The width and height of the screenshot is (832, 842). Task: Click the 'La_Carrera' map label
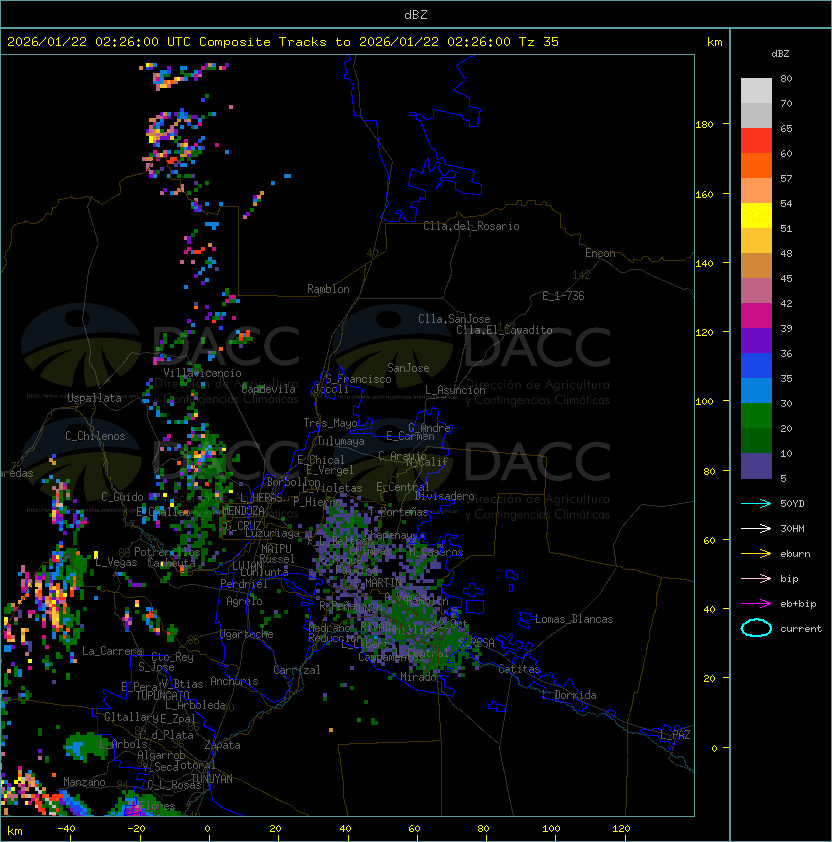[x=112, y=651]
